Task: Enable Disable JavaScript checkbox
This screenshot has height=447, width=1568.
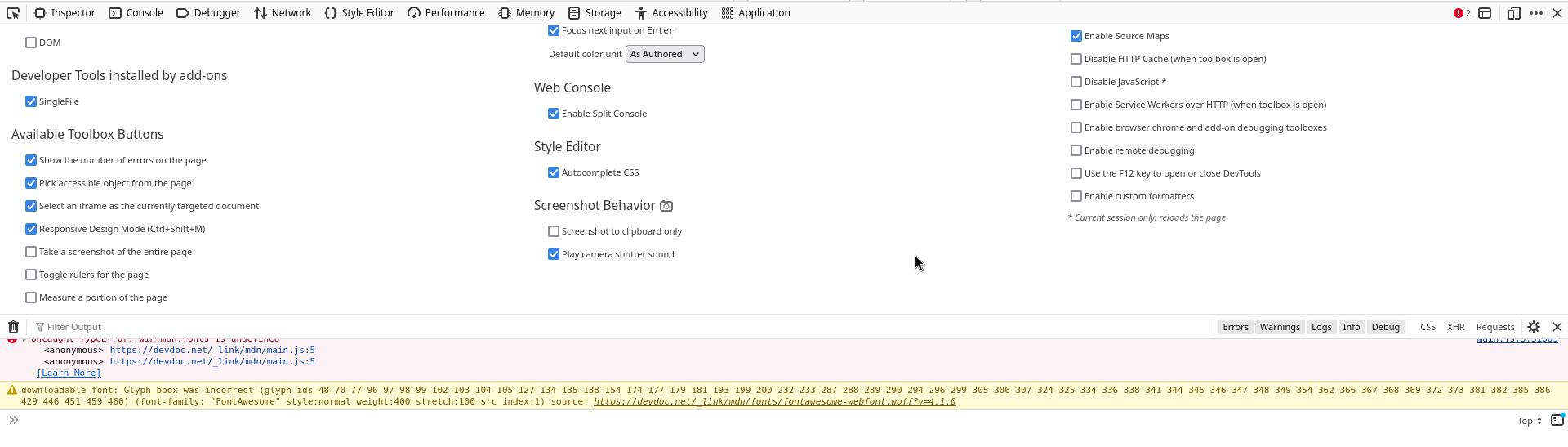Action: tap(1076, 82)
